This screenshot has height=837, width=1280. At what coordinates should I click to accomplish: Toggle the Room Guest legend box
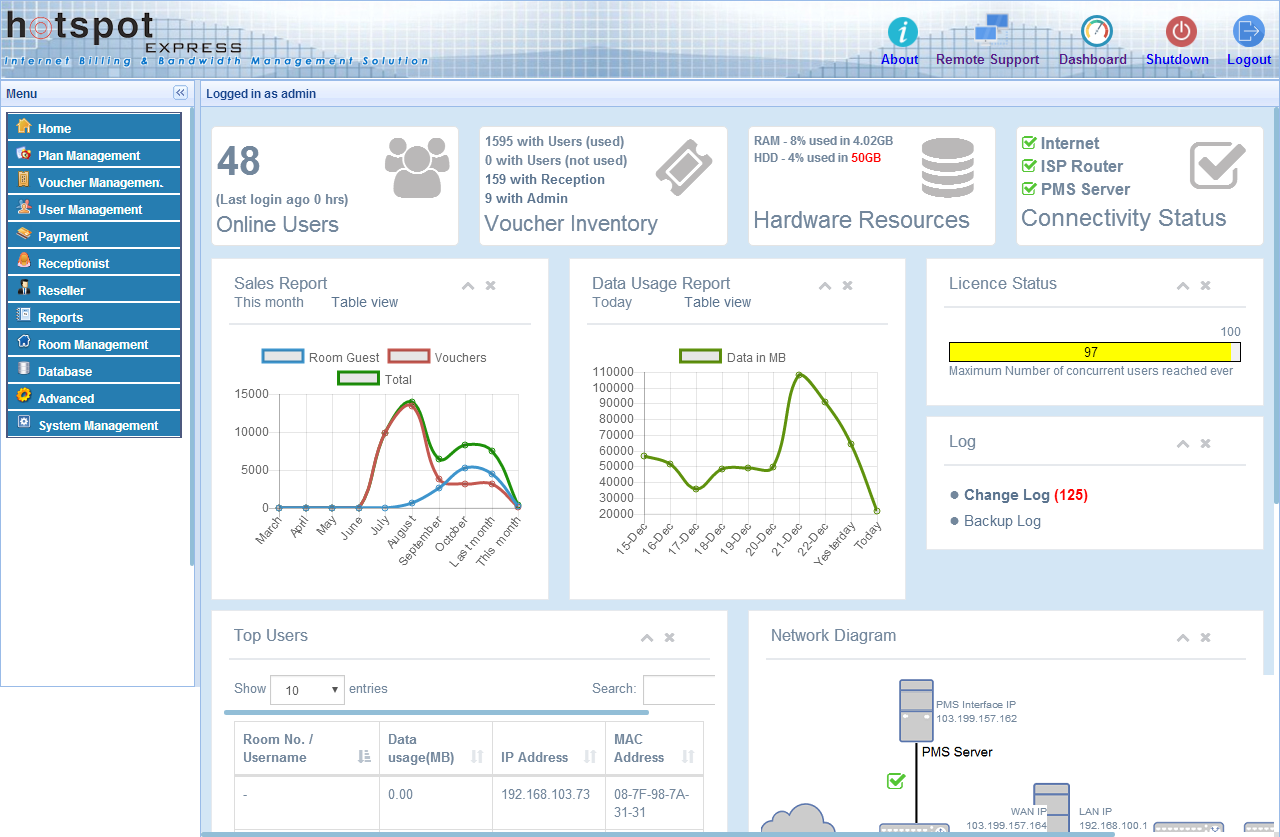coord(283,357)
